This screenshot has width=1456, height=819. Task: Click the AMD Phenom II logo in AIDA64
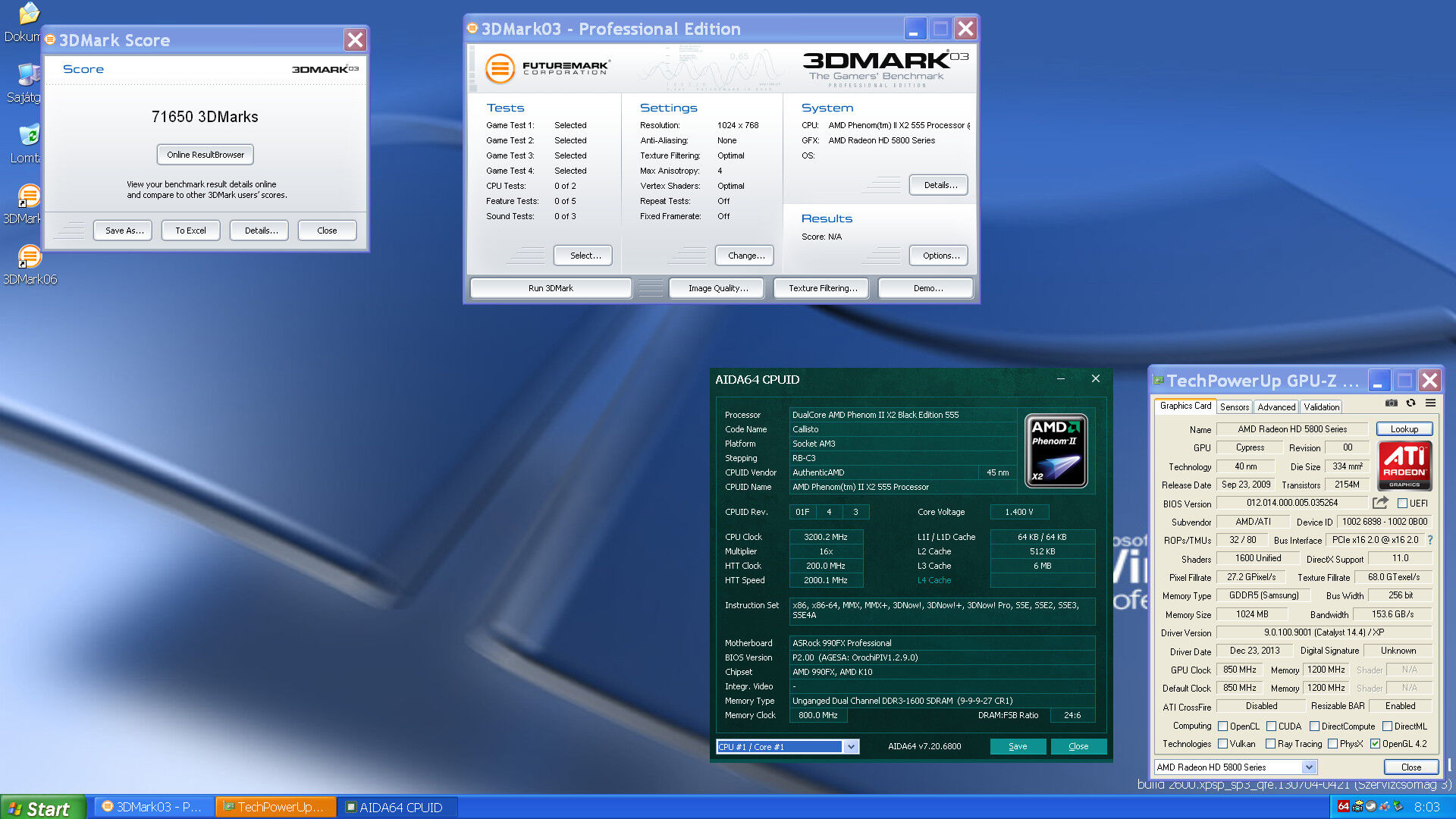click(1056, 450)
